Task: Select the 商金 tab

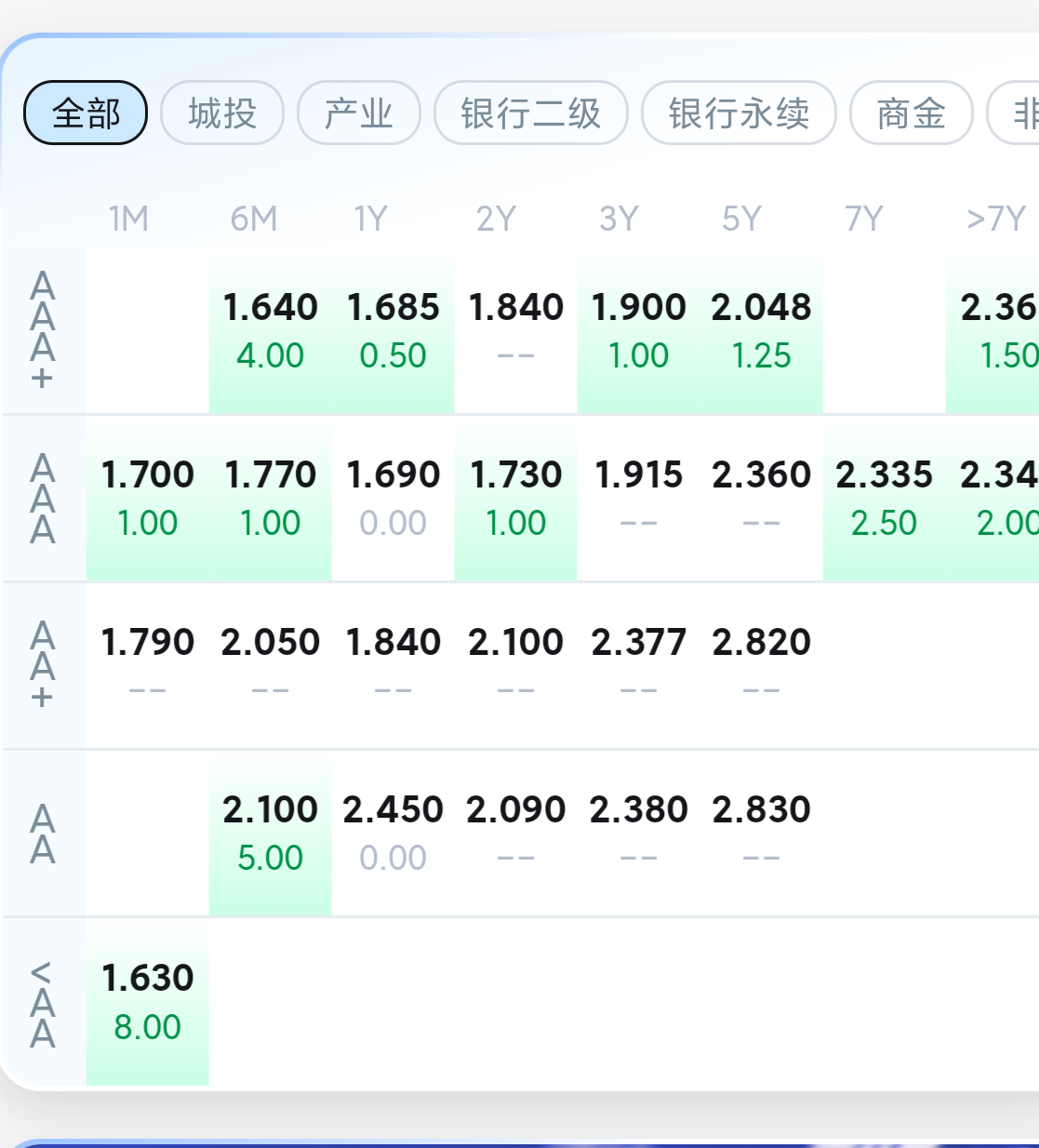Action: [x=912, y=113]
